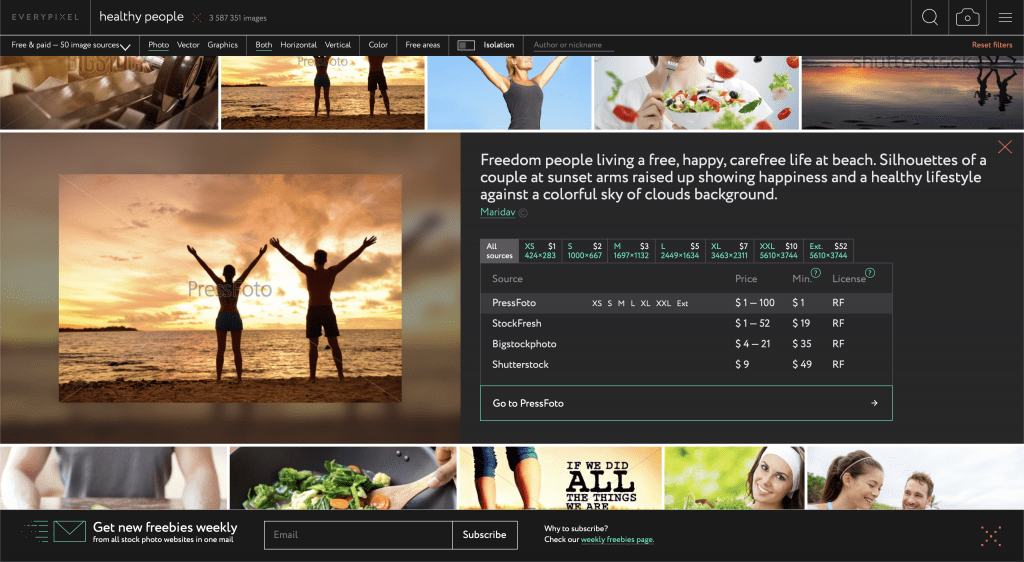Viewport: 1024px width, 562px height.
Task: Select the Vector image type filter
Action: coord(188,45)
